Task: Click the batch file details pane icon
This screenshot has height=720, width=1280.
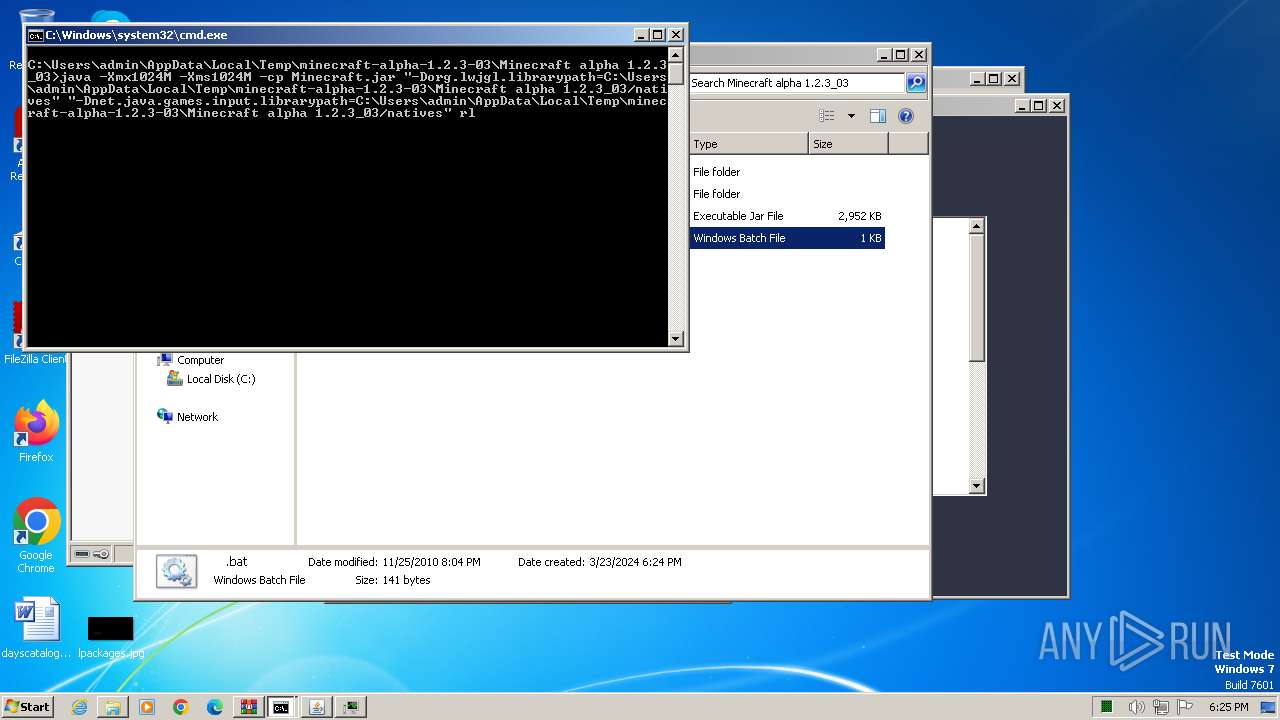Action: [177, 571]
